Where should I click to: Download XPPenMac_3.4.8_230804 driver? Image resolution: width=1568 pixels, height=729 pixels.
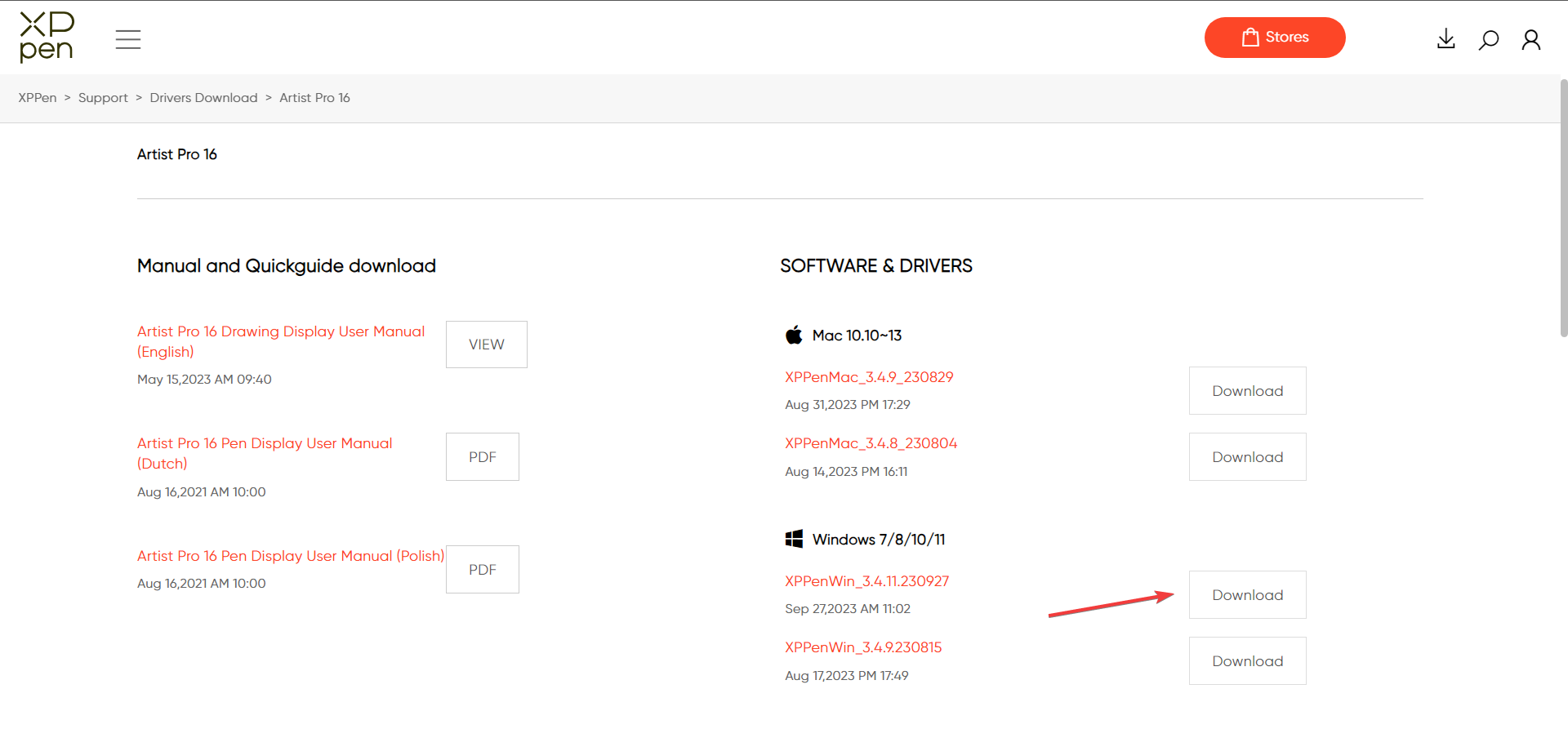click(x=1248, y=457)
